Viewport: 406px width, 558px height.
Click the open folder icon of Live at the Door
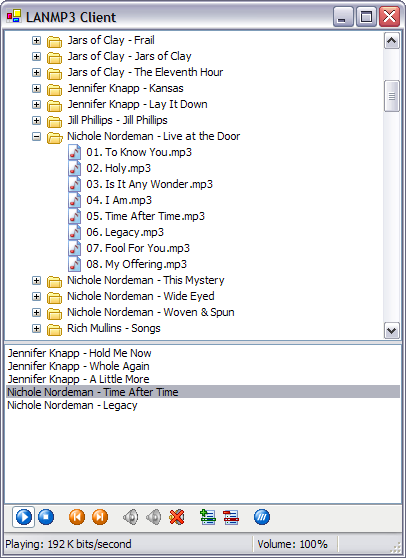point(54,137)
